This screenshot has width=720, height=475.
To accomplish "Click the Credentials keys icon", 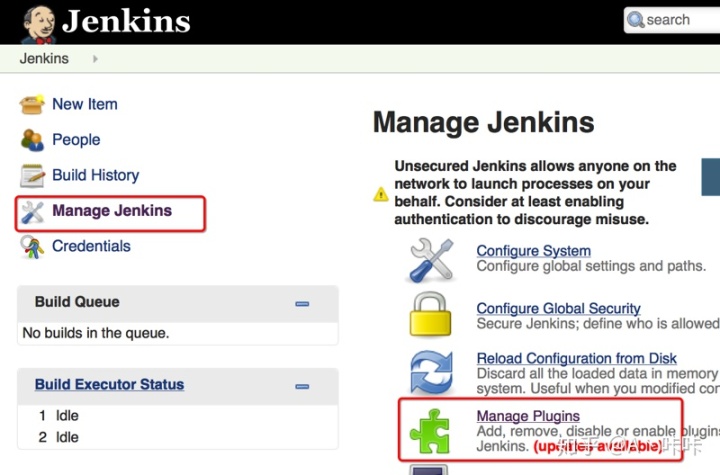I will pos(32,247).
